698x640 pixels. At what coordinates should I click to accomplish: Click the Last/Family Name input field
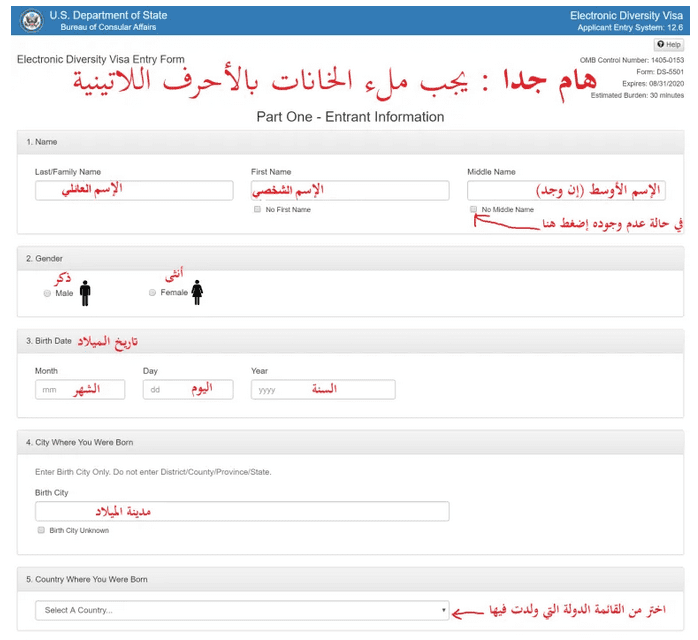click(x=133, y=190)
